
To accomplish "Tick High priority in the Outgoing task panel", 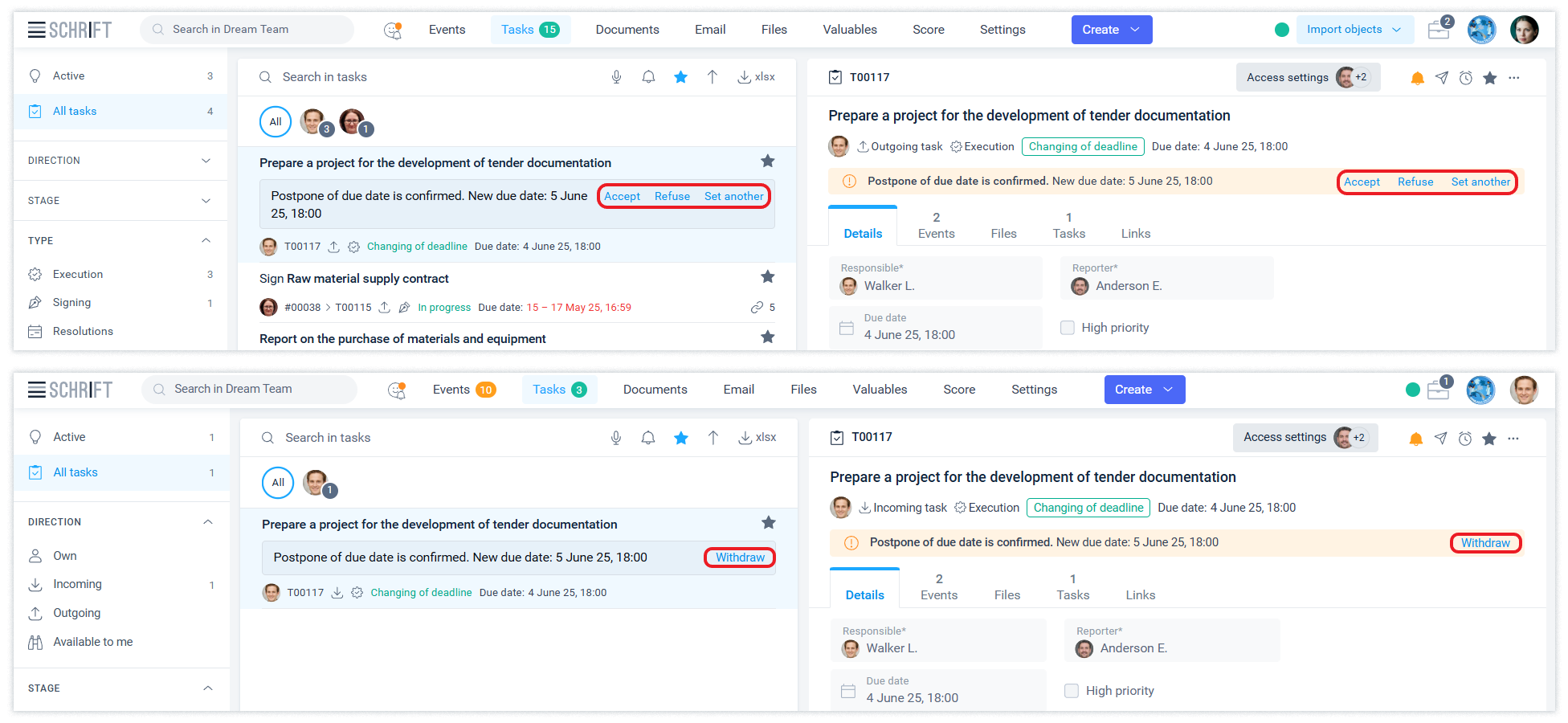I will point(1068,328).
